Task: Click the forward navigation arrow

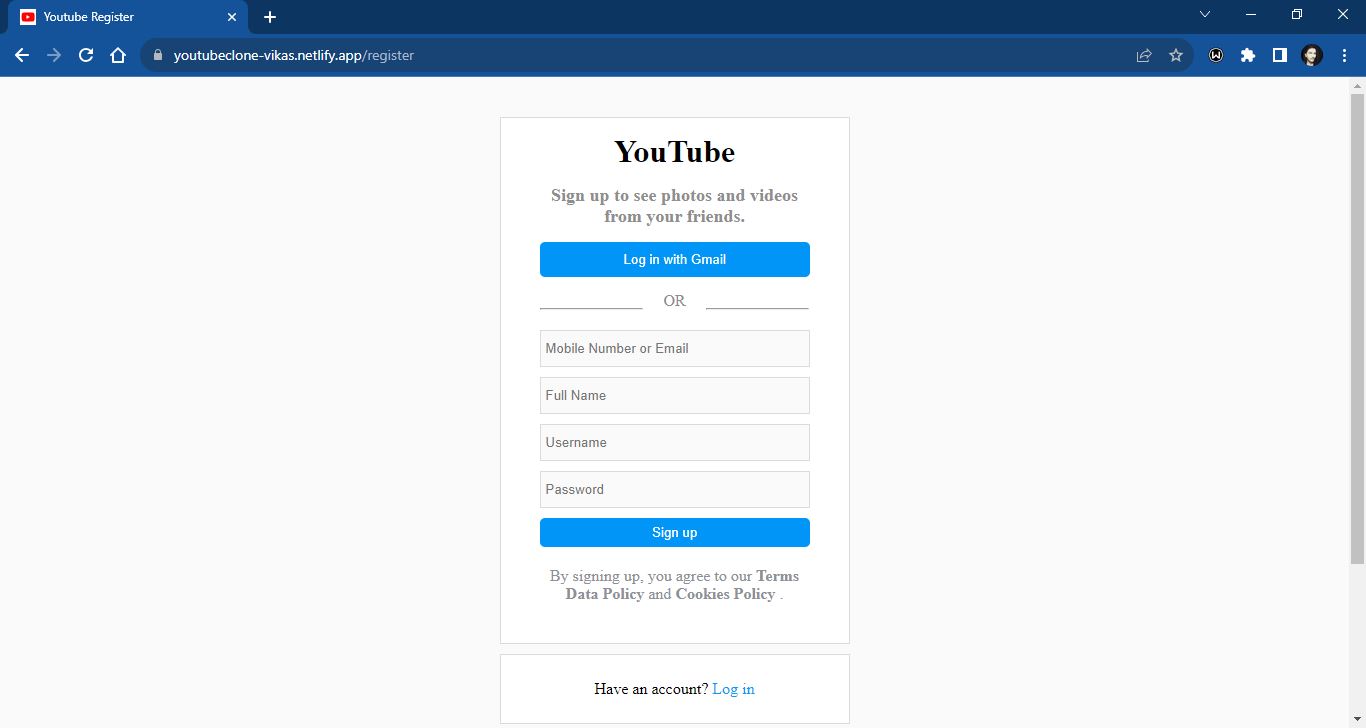Action: 53,55
